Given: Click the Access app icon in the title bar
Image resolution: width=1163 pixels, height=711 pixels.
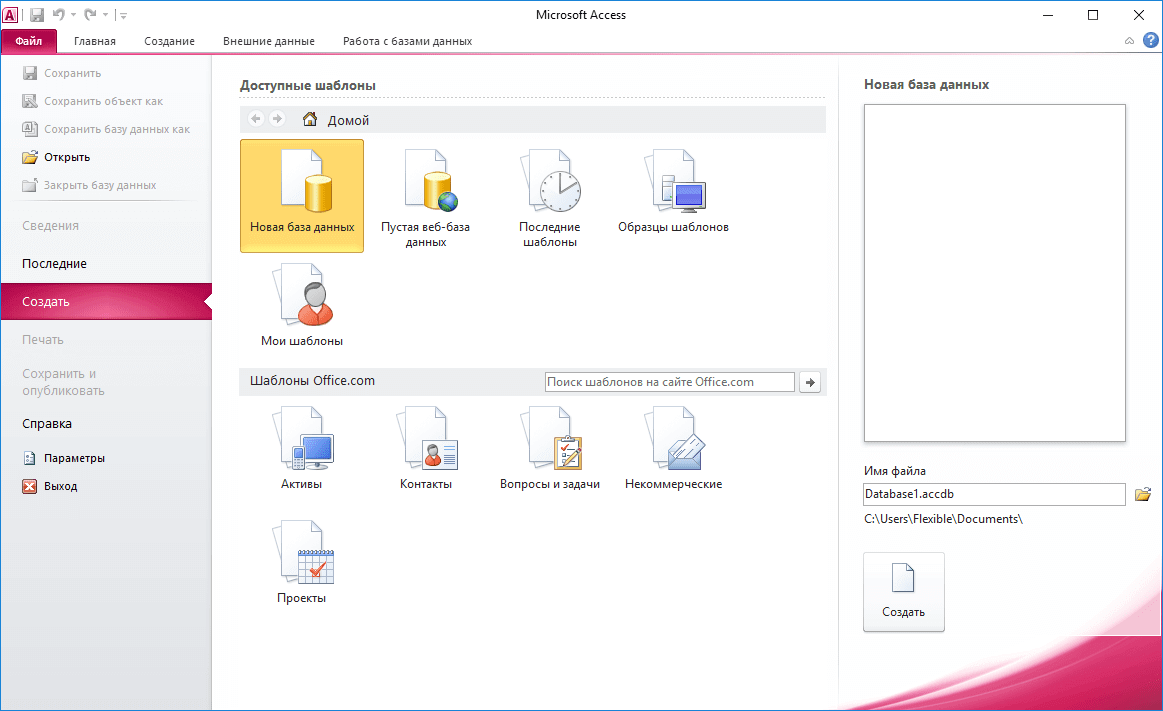Looking at the screenshot, I should pyautogui.click(x=10, y=15).
